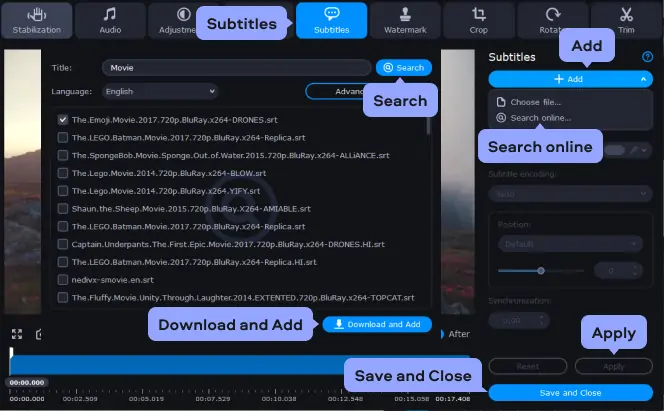This screenshot has height=411, width=664.
Task: Click the timeline marker at 00:12.548
Action: click(345, 399)
